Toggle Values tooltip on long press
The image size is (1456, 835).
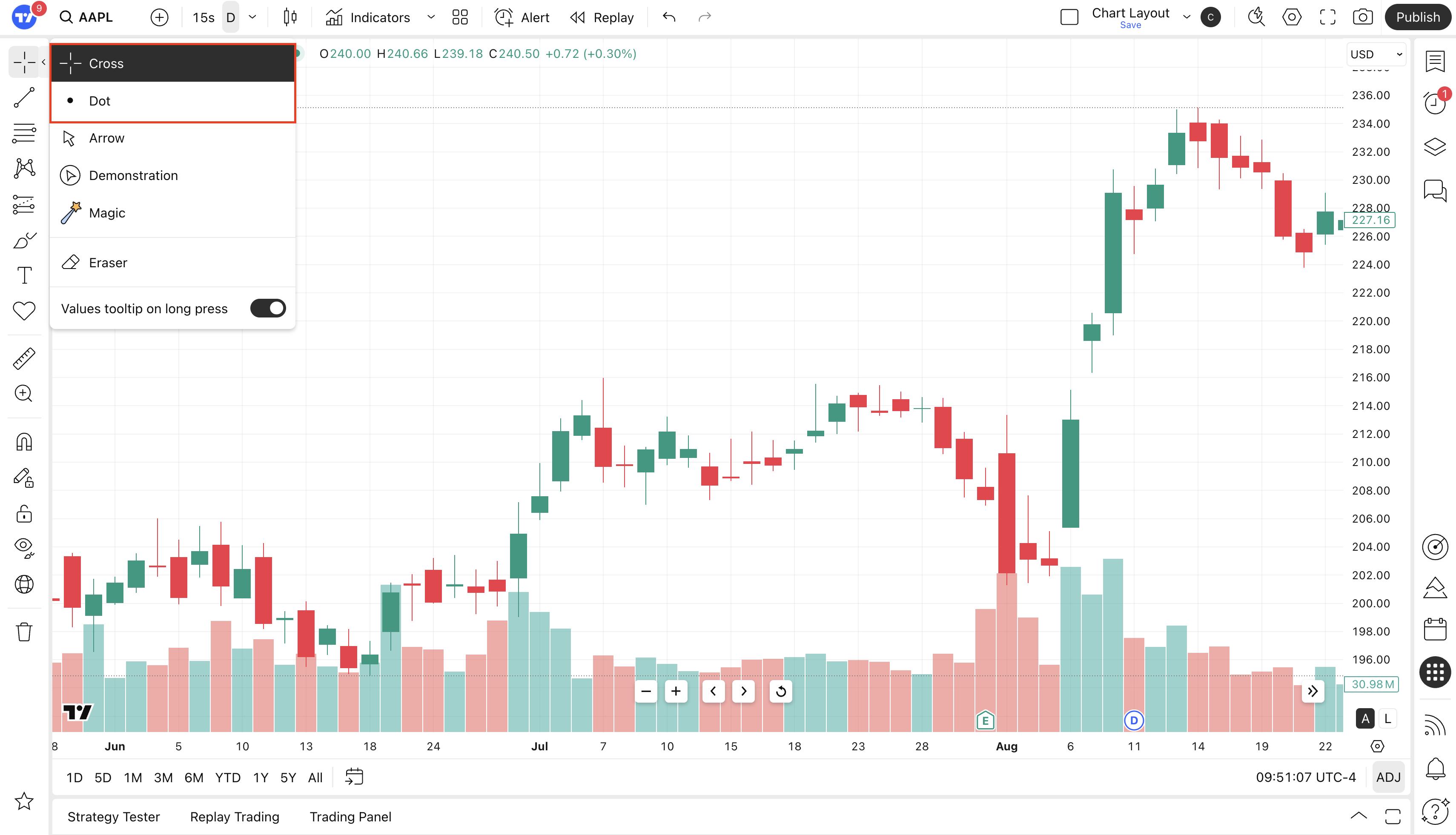point(267,309)
